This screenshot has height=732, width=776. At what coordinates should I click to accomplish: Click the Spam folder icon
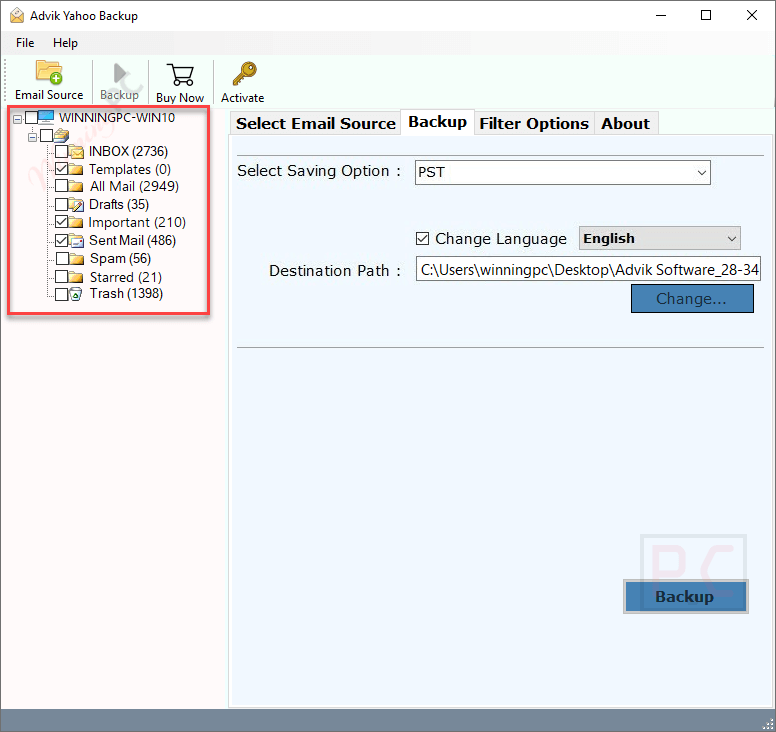(x=77, y=258)
